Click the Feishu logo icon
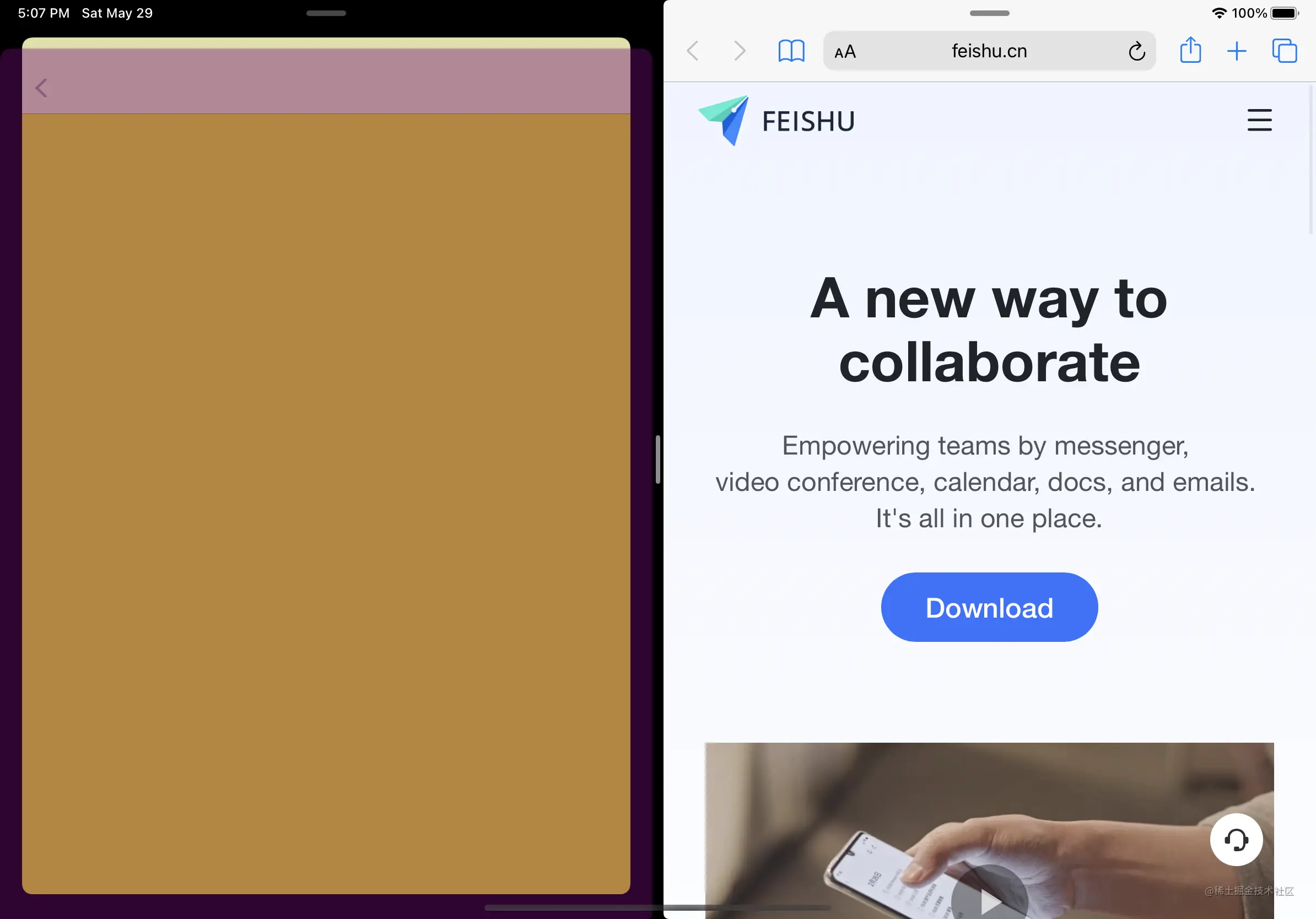The width and height of the screenshot is (1316, 919). coord(724,119)
